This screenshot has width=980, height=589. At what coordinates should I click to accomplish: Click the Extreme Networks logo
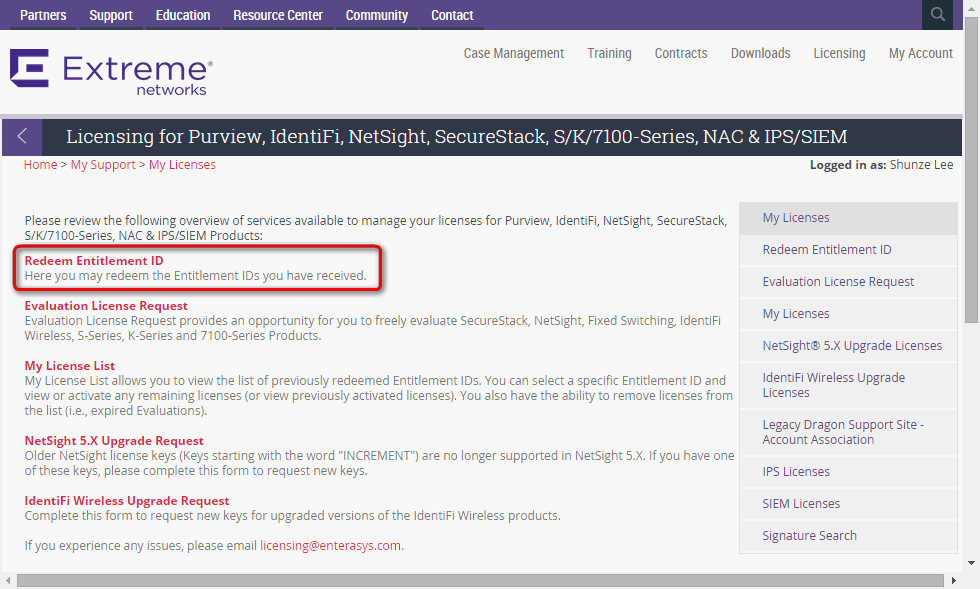click(111, 73)
